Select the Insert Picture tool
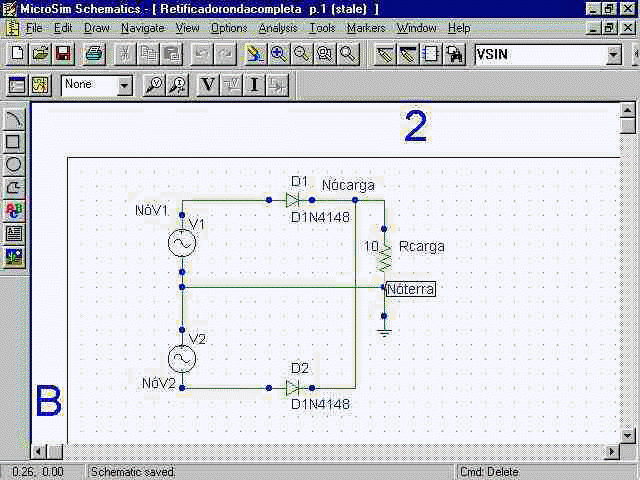Image resolution: width=640 pixels, height=480 pixels. 14,257
